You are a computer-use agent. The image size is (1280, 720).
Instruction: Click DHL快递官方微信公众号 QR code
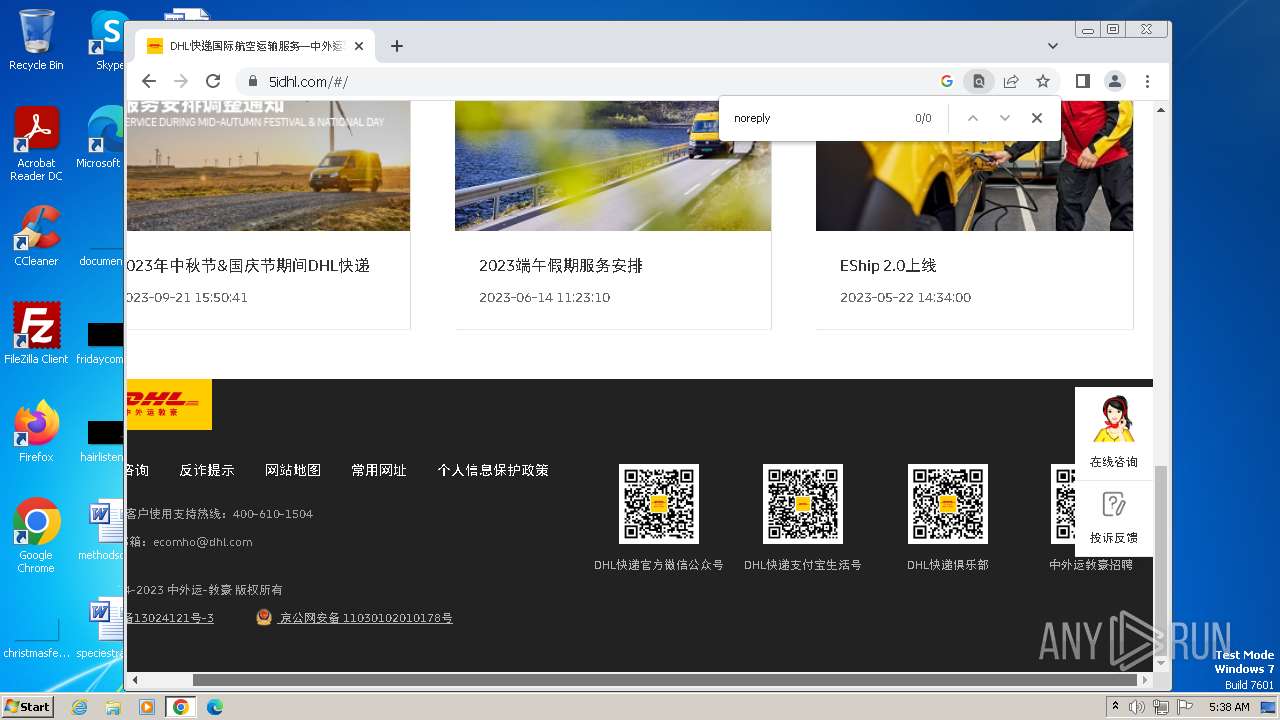pos(659,504)
